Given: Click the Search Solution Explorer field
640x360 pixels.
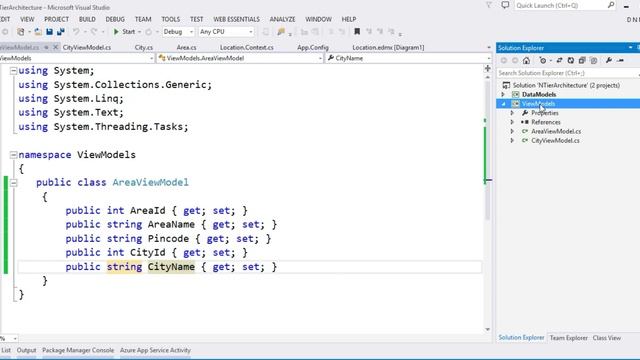Looking at the screenshot, I should point(568,73).
